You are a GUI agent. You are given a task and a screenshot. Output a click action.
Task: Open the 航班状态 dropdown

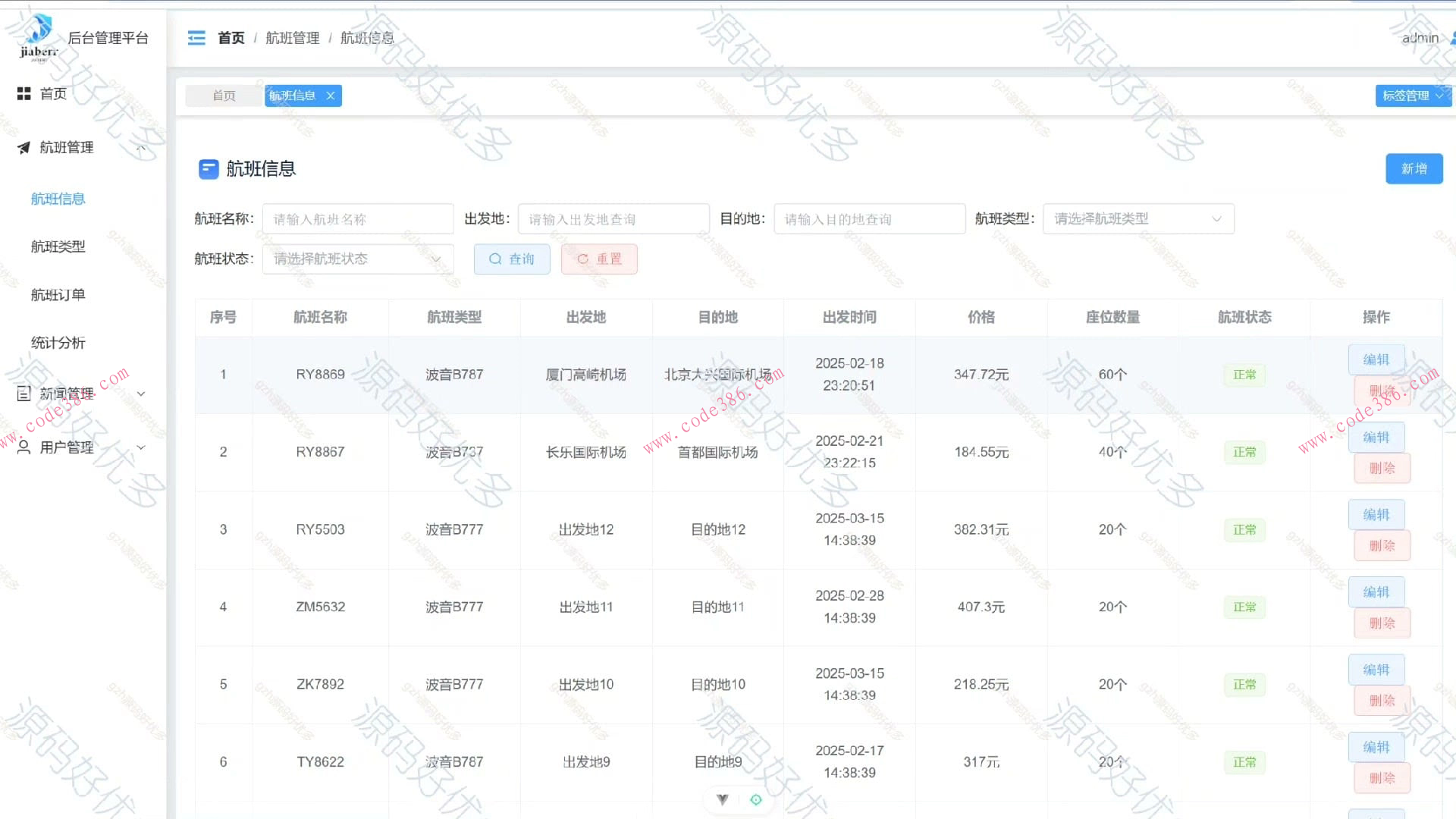point(356,259)
